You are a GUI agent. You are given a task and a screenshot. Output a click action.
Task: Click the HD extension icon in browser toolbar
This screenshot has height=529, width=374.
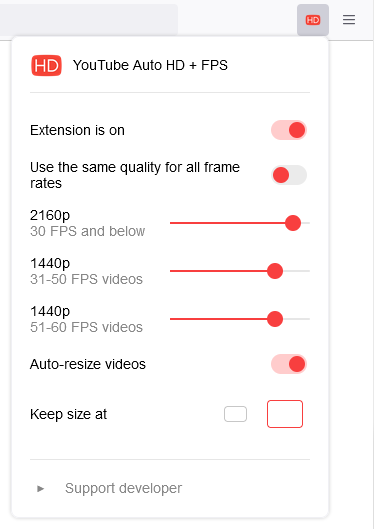tap(313, 20)
